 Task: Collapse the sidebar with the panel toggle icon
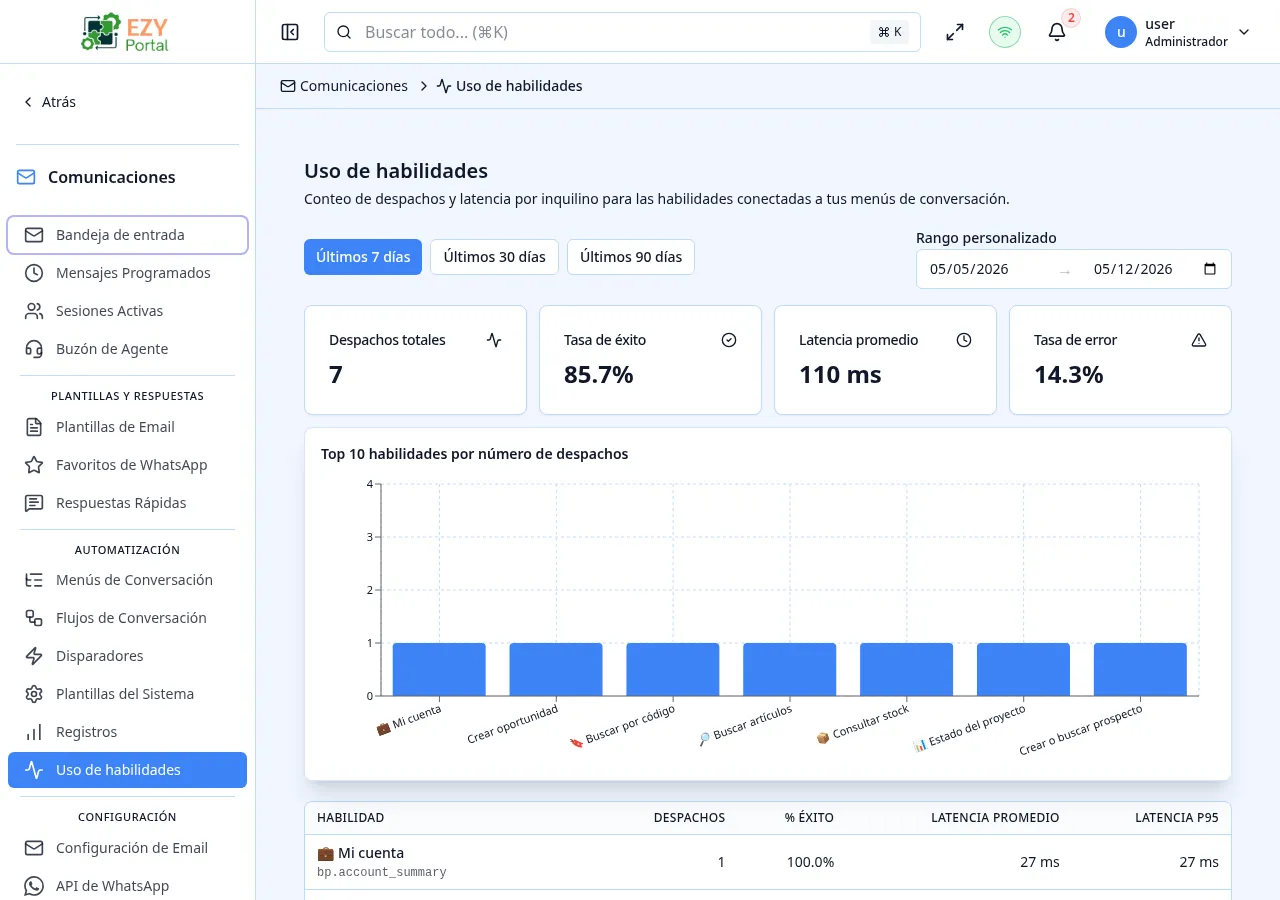[290, 32]
